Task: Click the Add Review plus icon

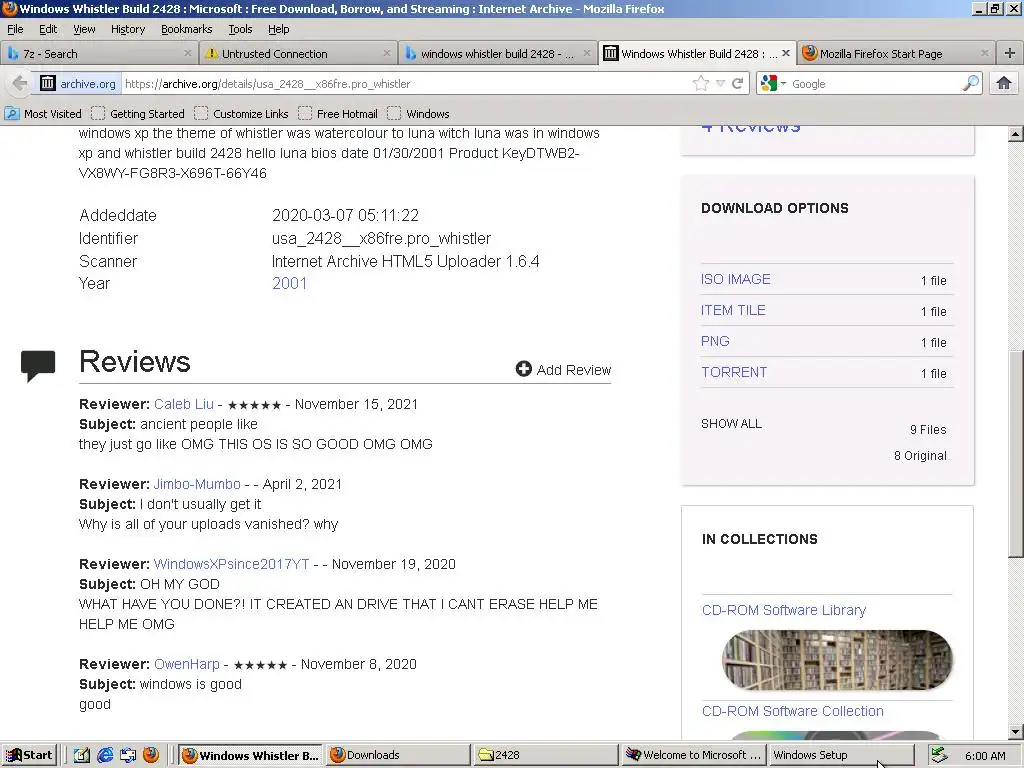Action: [x=523, y=369]
